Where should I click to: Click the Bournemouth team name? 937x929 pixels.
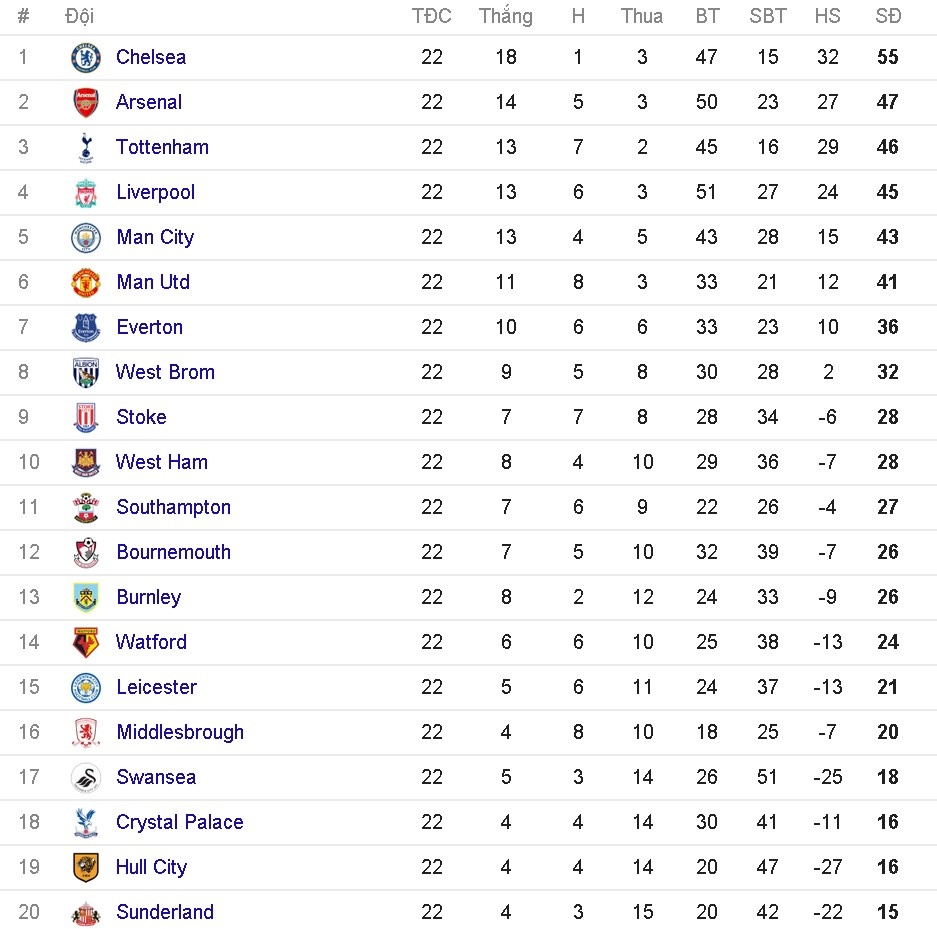pos(173,552)
